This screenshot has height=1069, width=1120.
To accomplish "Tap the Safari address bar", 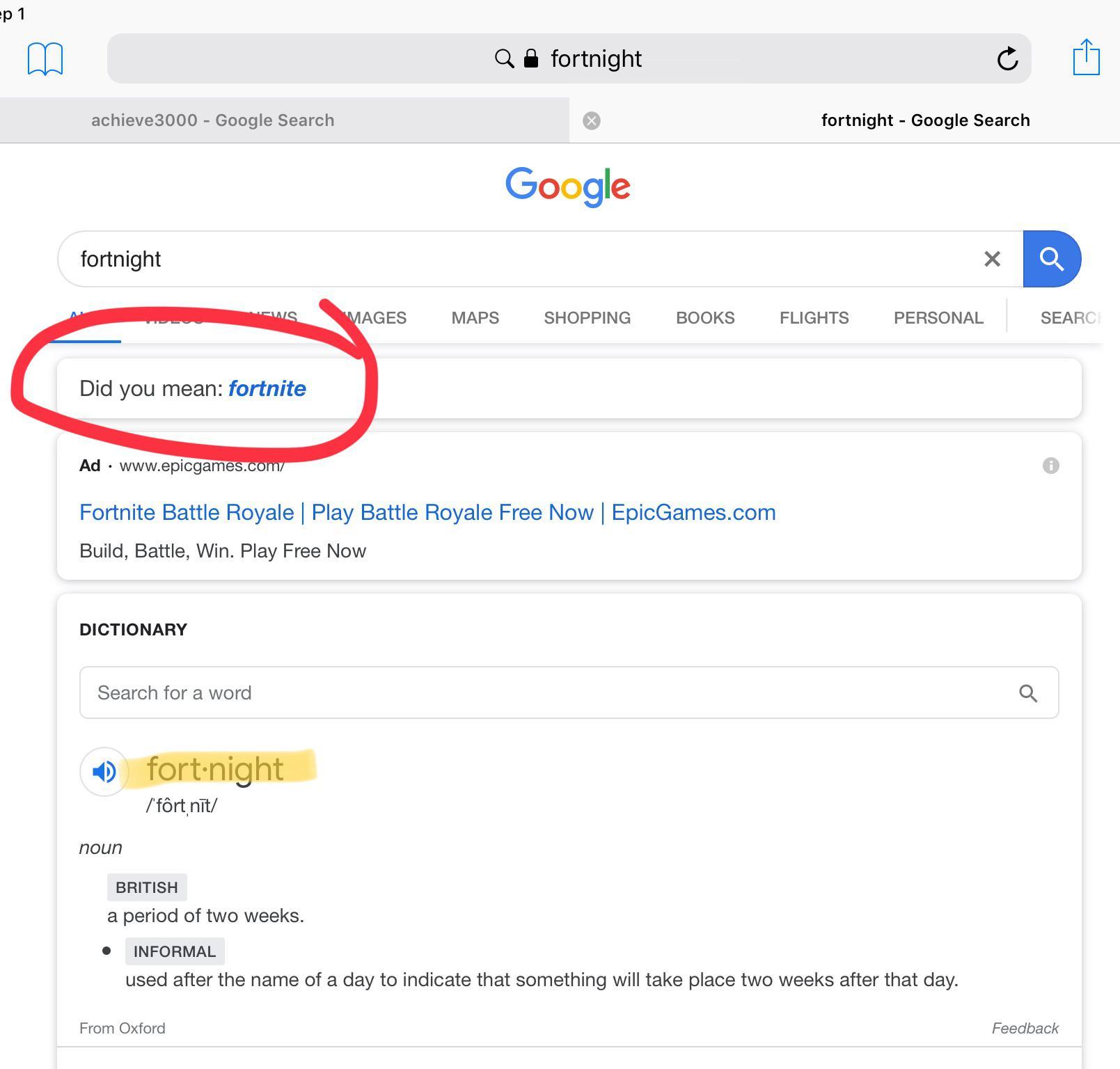I will 568,58.
